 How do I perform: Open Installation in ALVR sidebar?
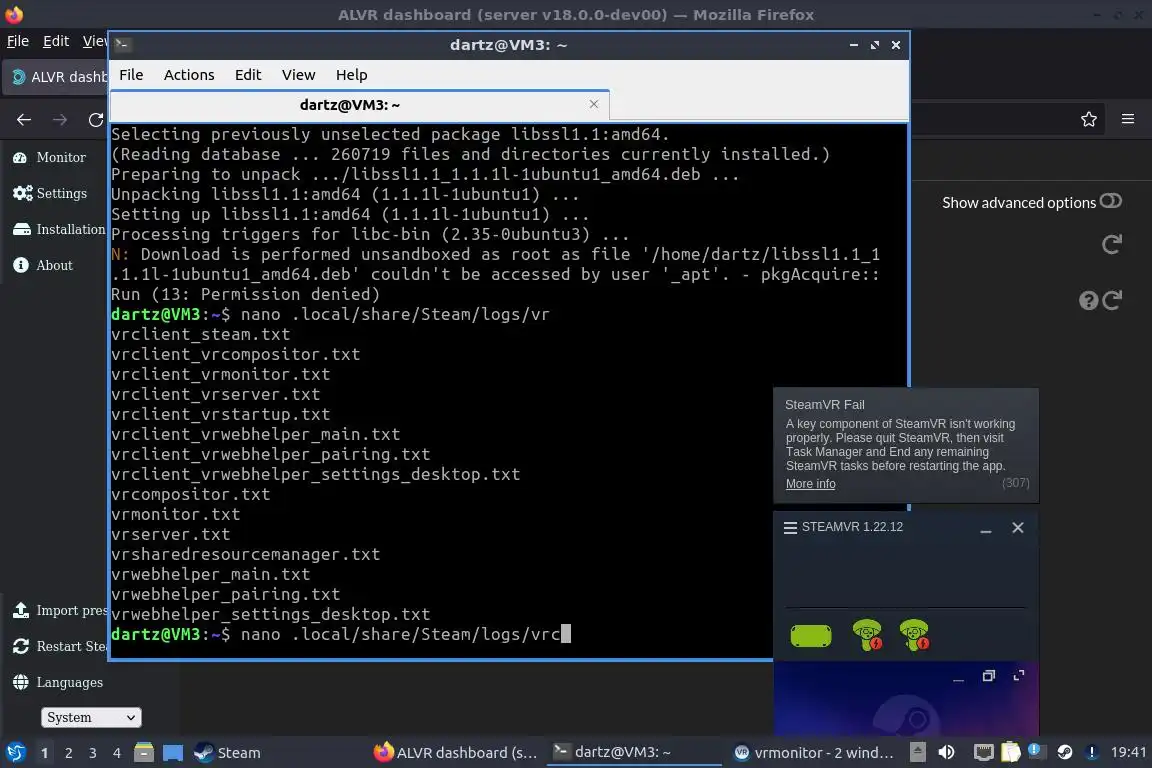[x=60, y=229]
